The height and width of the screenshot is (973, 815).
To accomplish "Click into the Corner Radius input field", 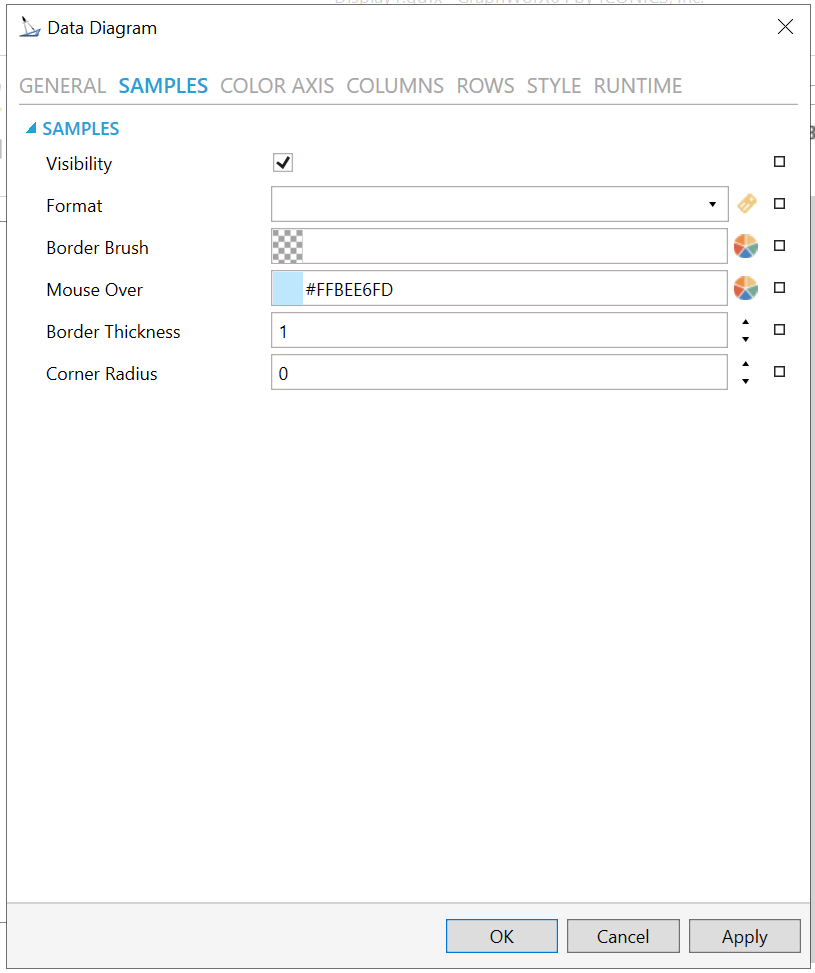I will 498,373.
